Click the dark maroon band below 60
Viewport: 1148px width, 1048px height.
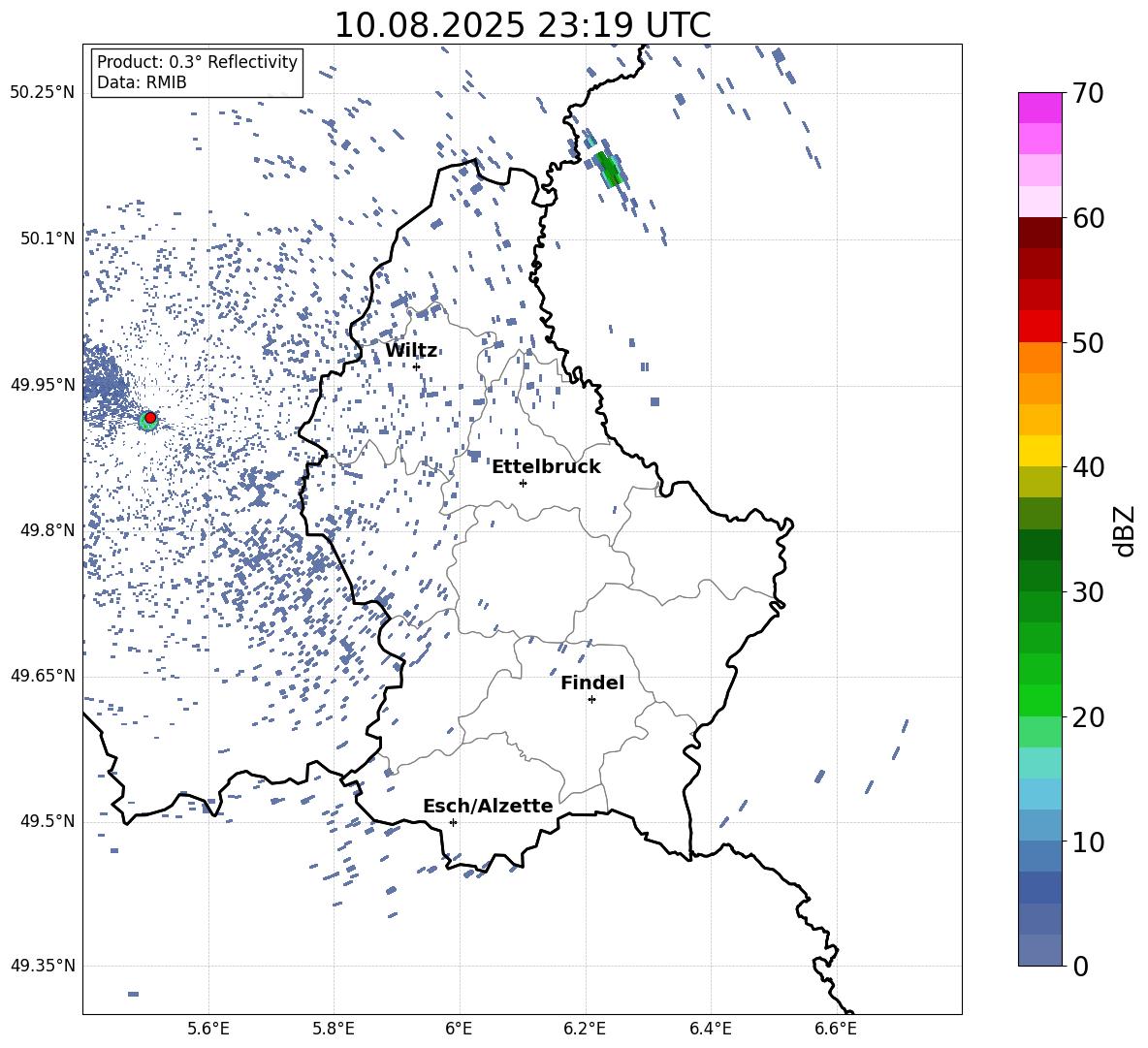[x=1039, y=233]
